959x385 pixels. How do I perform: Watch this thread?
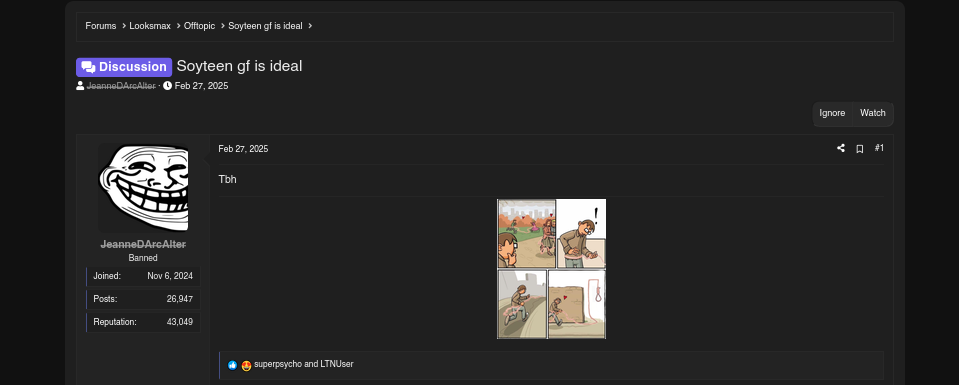pyautogui.click(x=873, y=113)
